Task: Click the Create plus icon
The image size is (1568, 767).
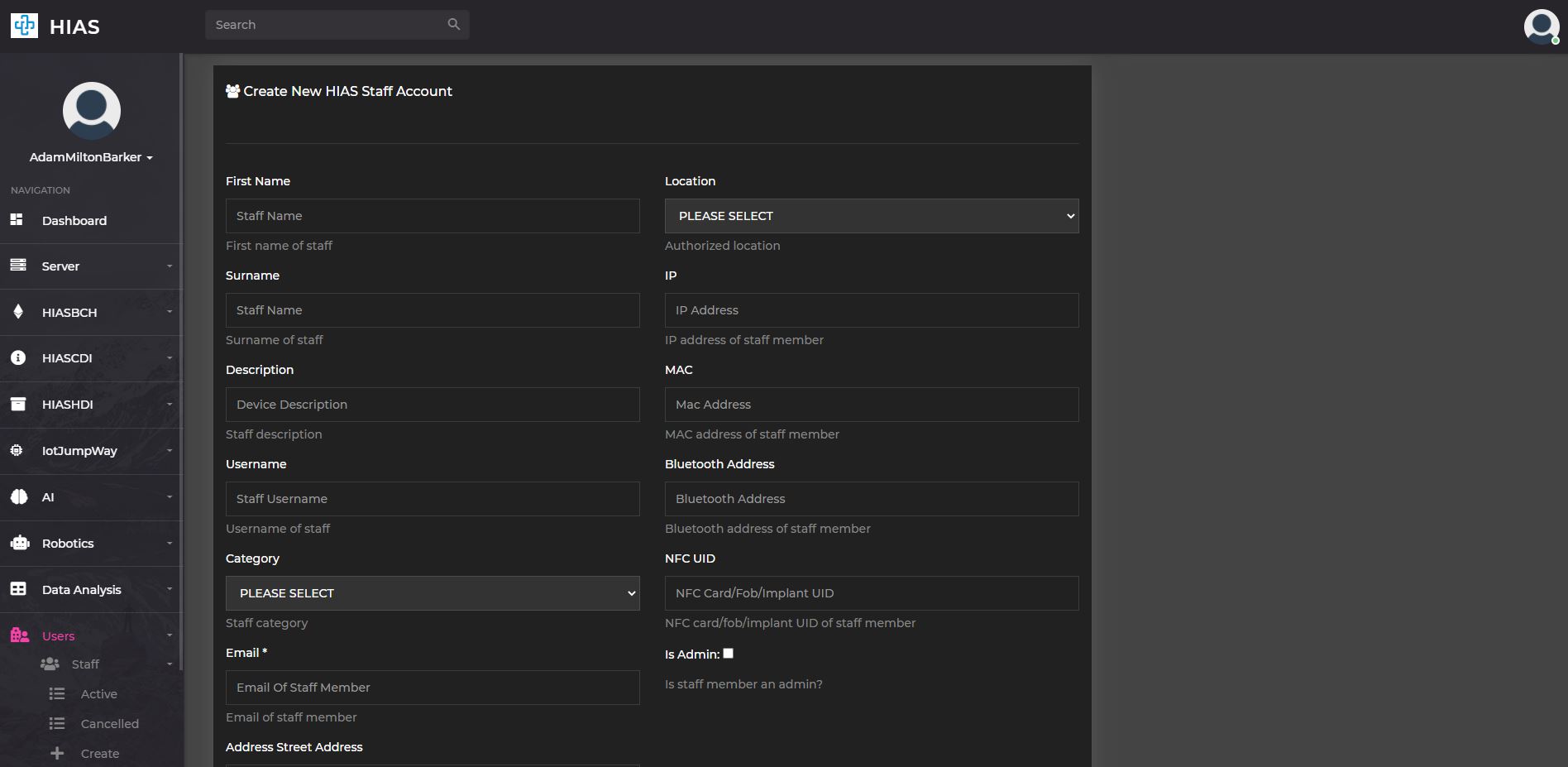Action: (57, 753)
